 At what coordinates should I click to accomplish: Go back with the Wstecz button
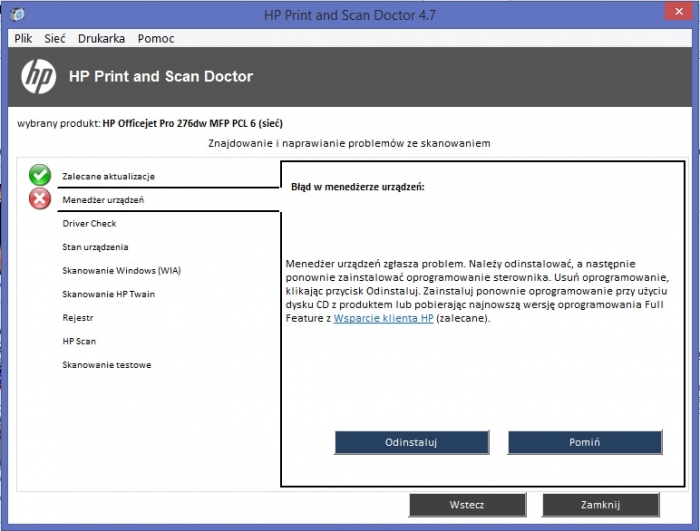tap(467, 505)
